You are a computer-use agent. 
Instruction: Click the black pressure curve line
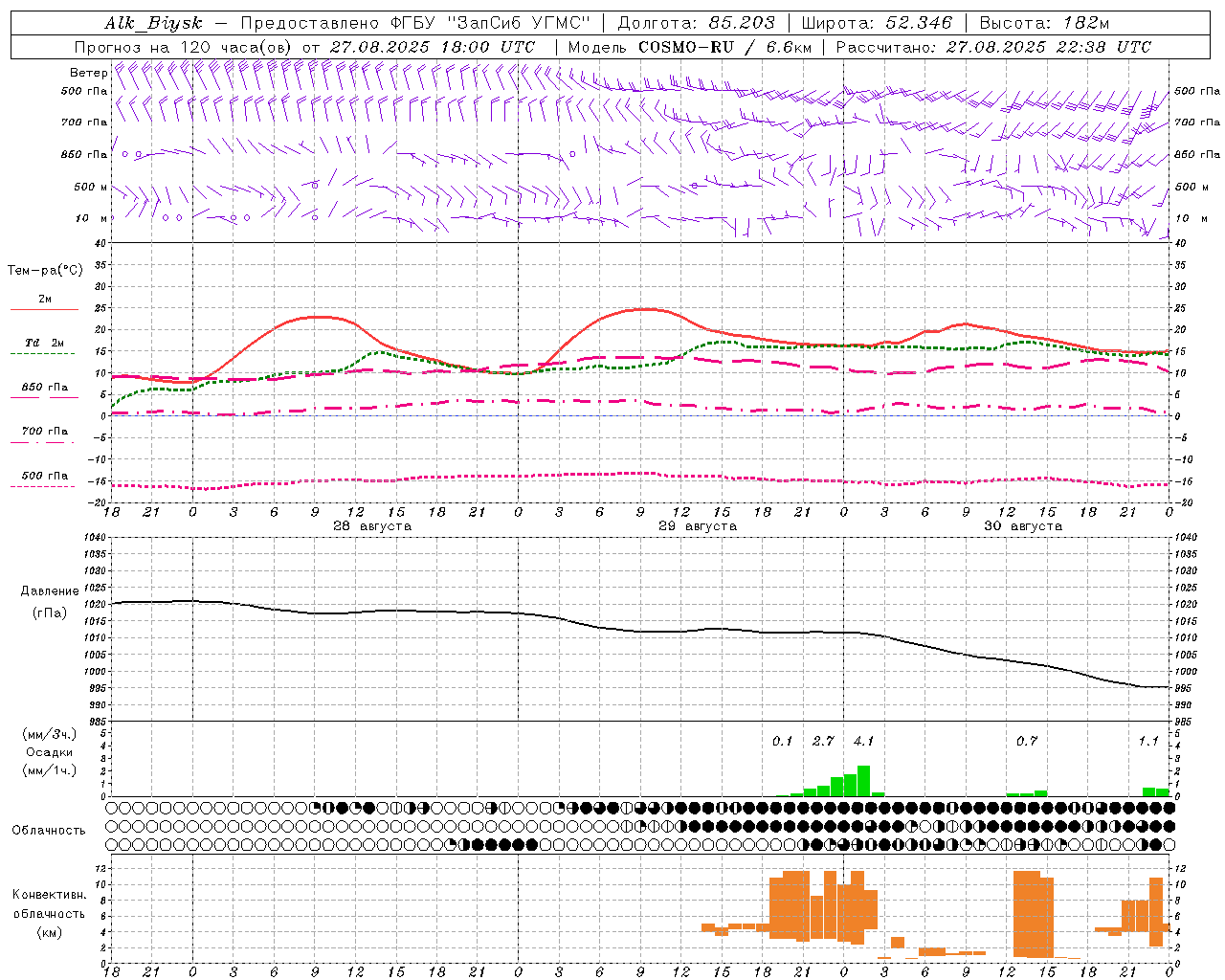641,631
